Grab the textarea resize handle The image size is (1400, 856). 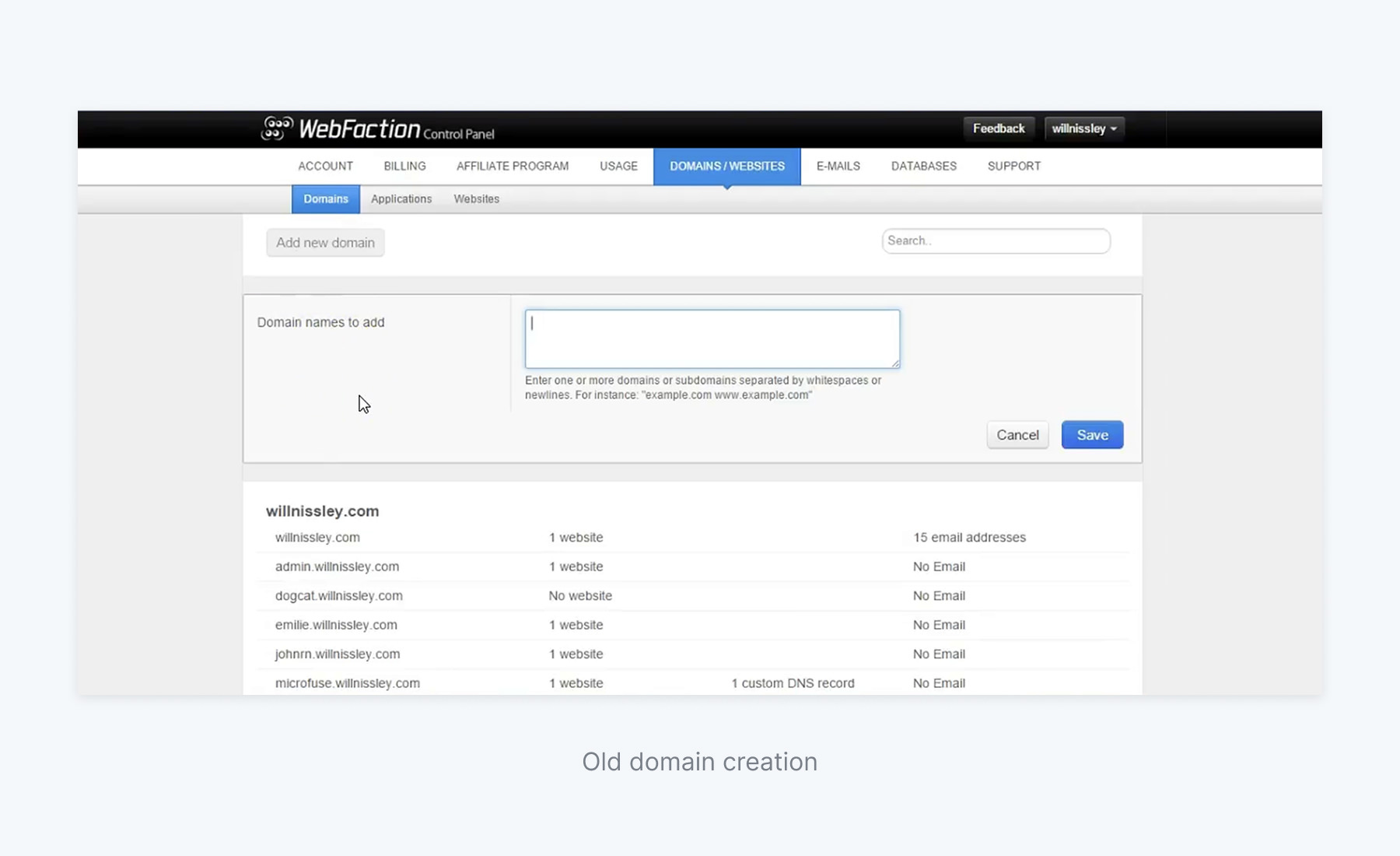pyautogui.click(x=895, y=363)
